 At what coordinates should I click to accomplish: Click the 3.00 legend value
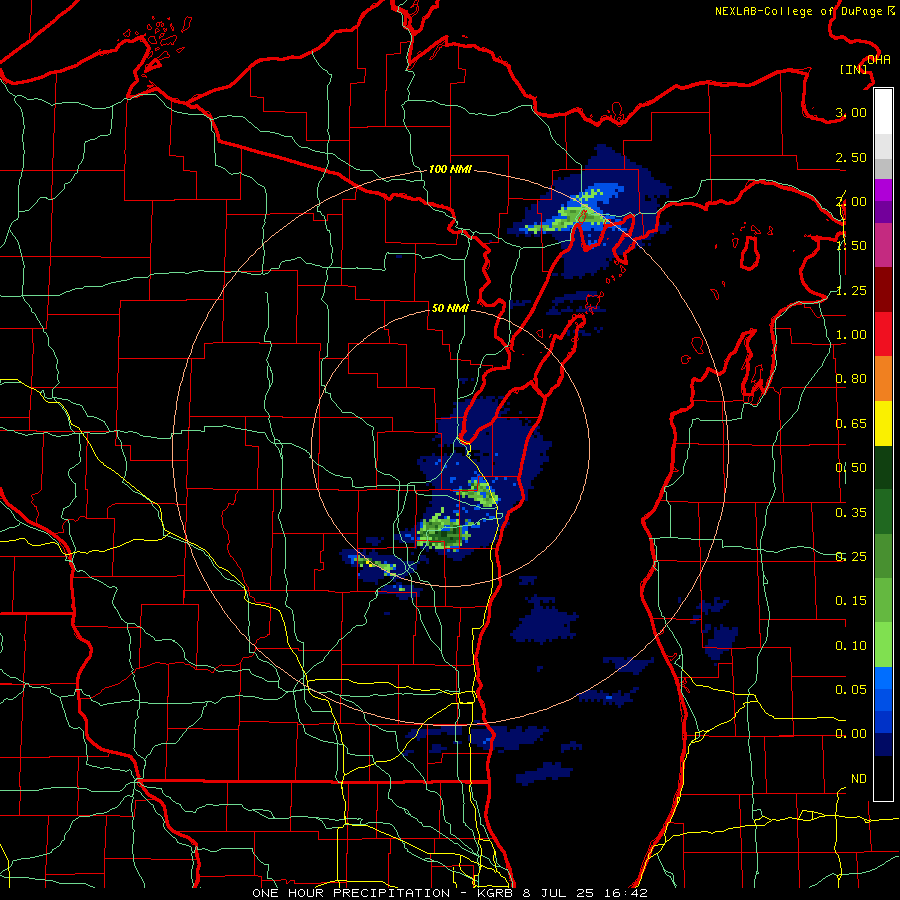[851, 112]
